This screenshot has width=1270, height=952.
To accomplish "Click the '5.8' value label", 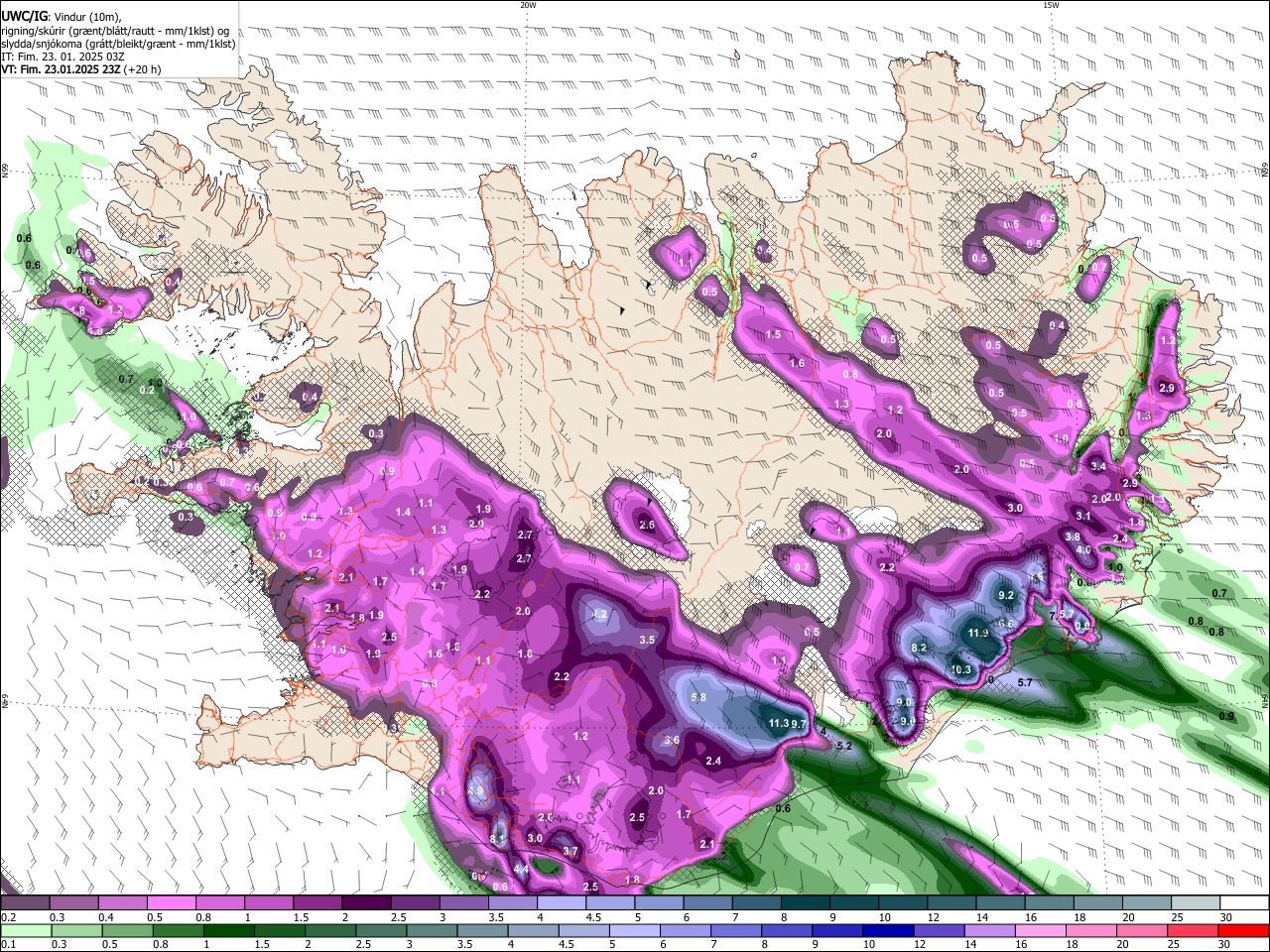I will pyautogui.click(x=698, y=697).
